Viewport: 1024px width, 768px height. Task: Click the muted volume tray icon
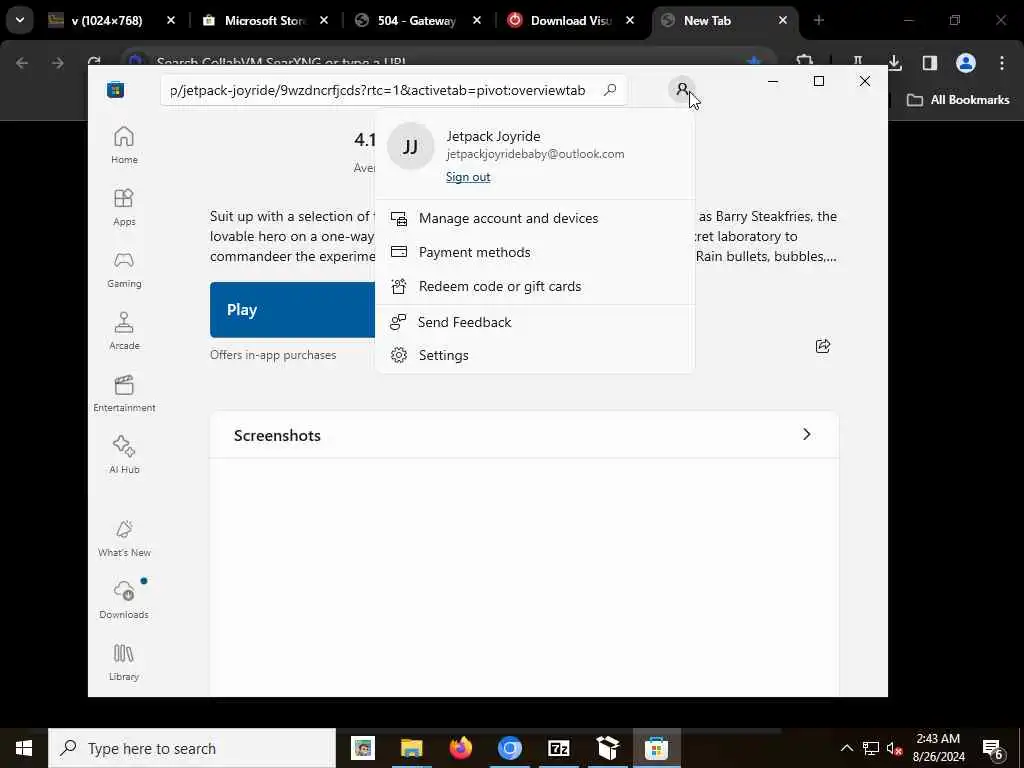coord(895,748)
